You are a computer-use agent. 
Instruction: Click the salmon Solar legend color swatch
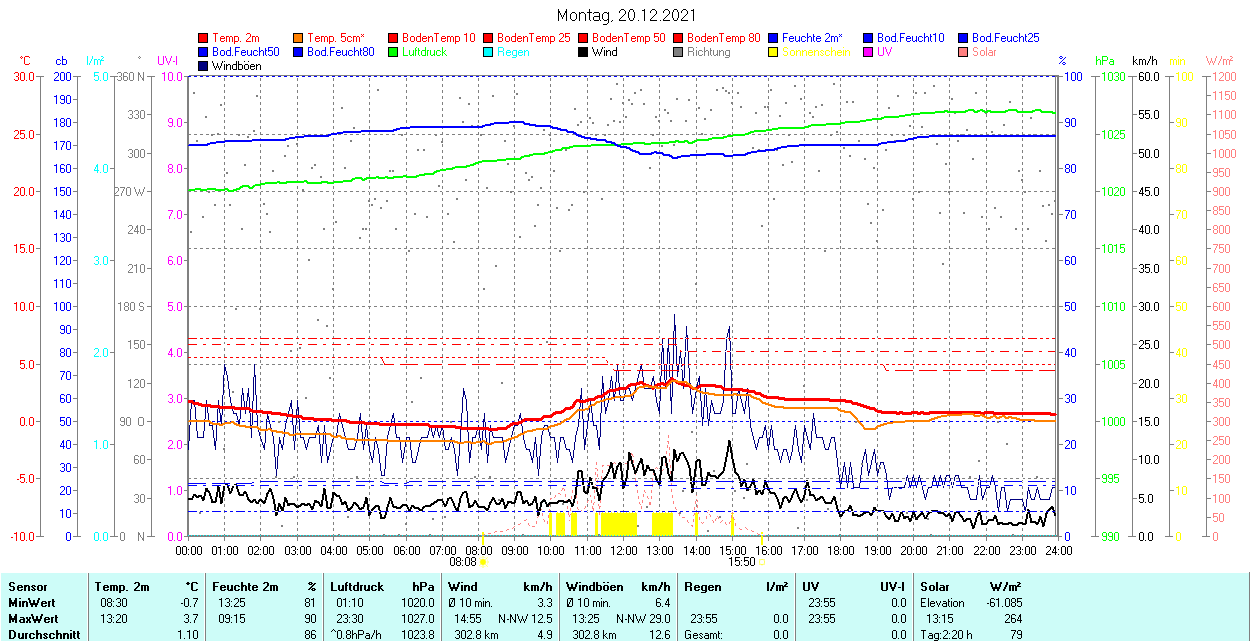(x=964, y=52)
